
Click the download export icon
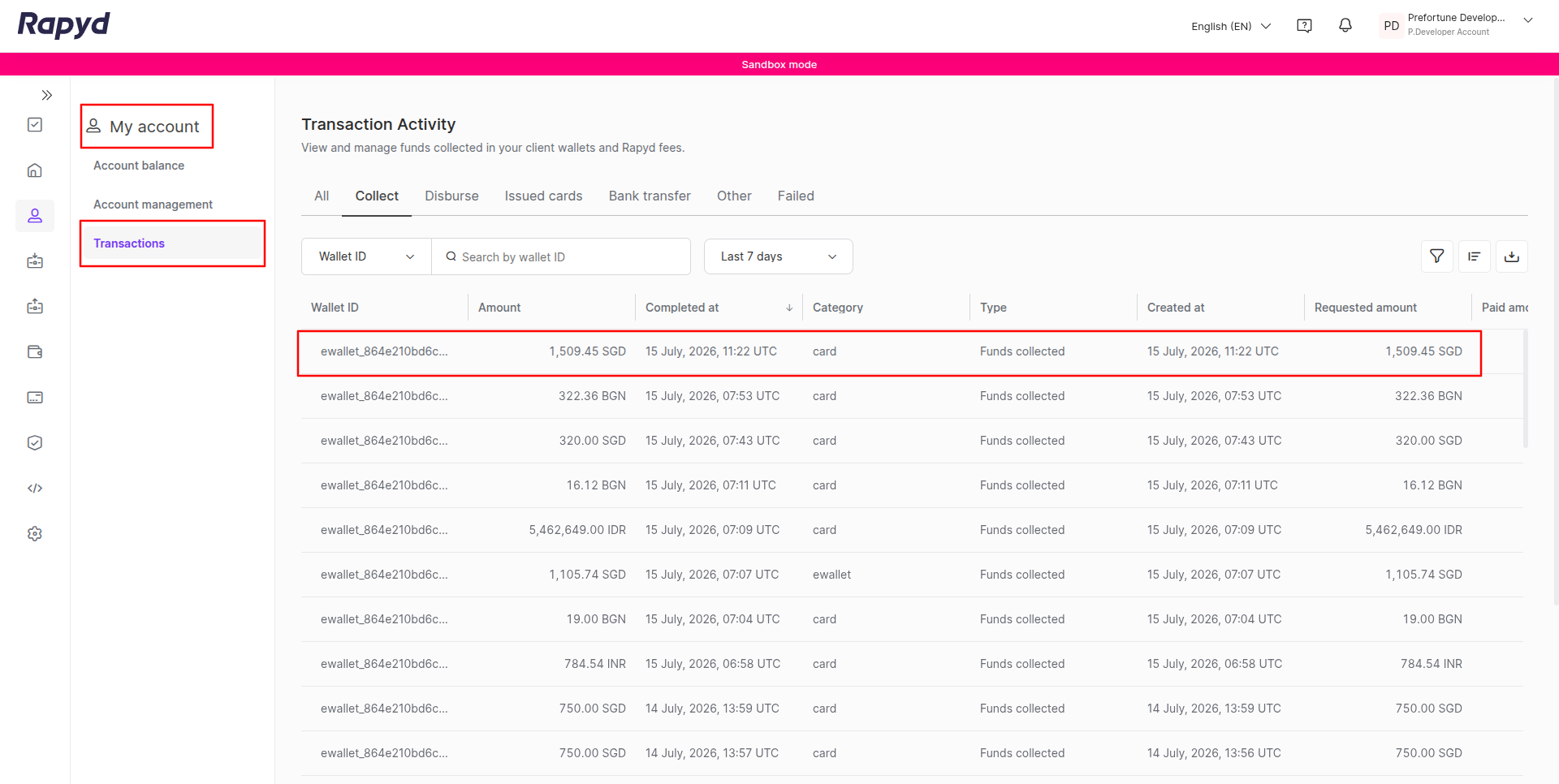(x=1512, y=256)
